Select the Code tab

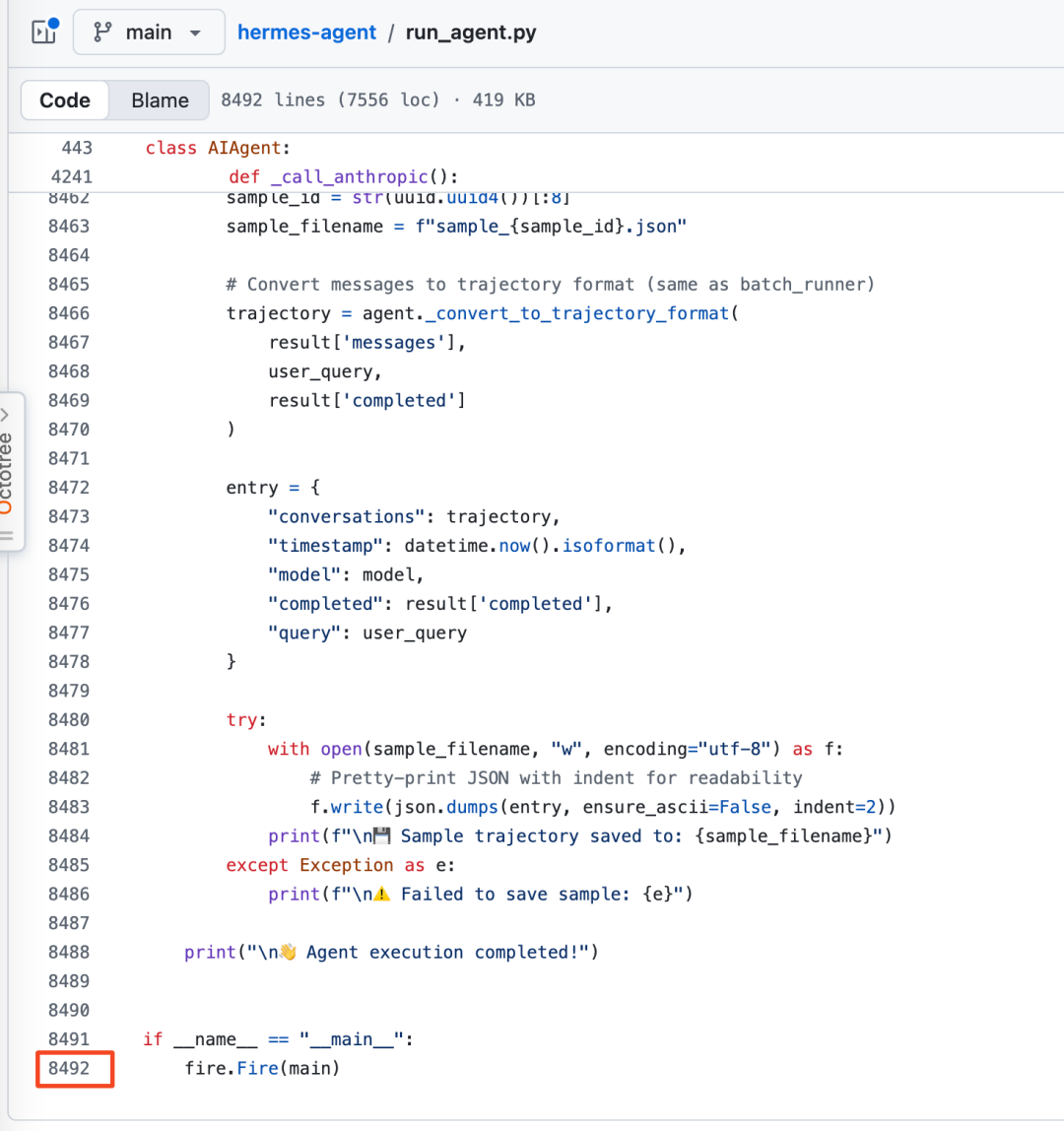pos(64,100)
